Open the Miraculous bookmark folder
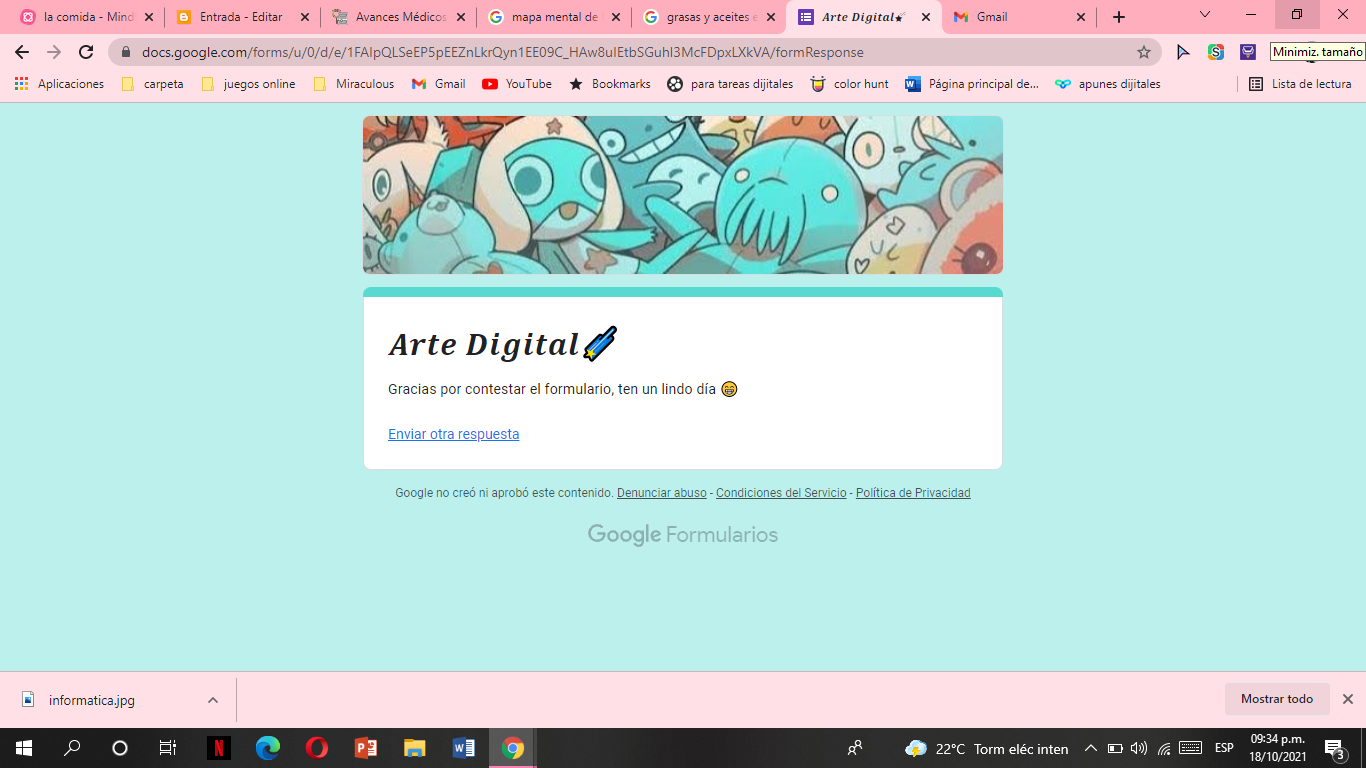 [x=354, y=84]
